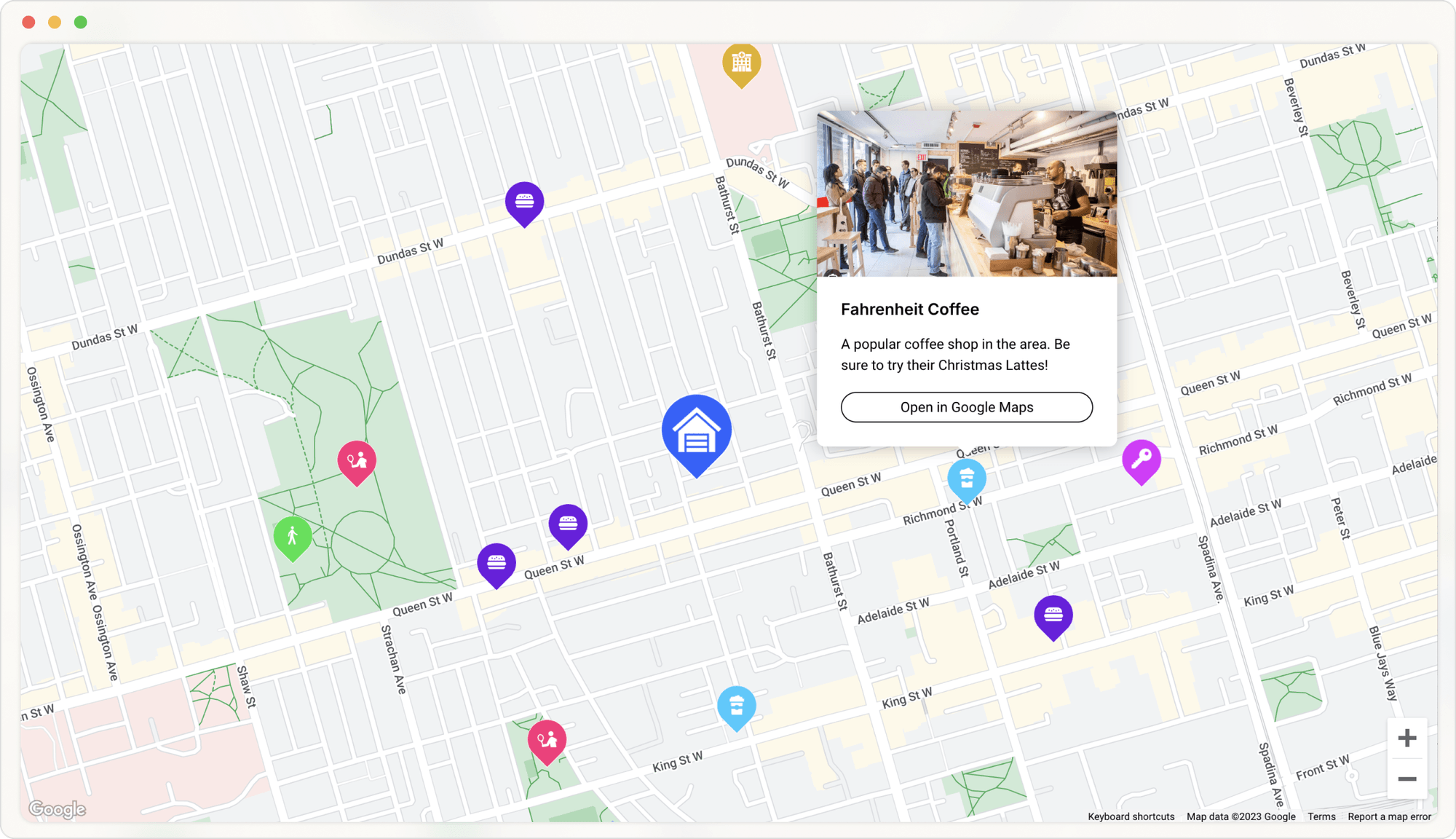
Task: Select the burger pin on Queen St W
Action: 496,561
